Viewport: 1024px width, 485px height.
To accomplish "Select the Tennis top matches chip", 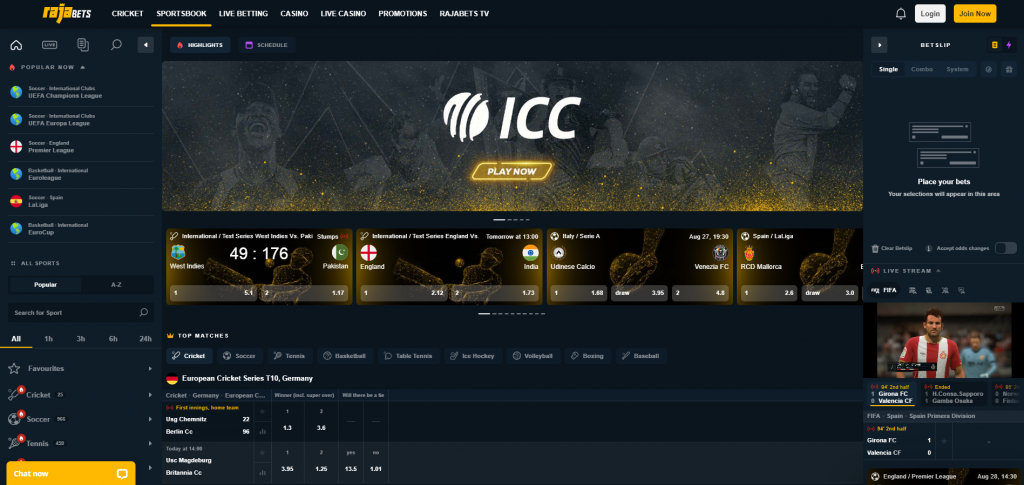I will click(x=289, y=356).
